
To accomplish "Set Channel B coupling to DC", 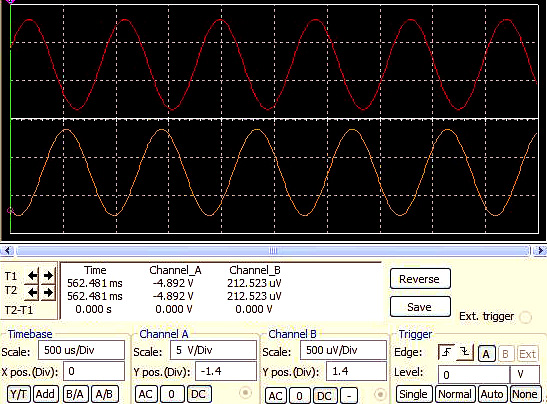I will tap(325, 396).
